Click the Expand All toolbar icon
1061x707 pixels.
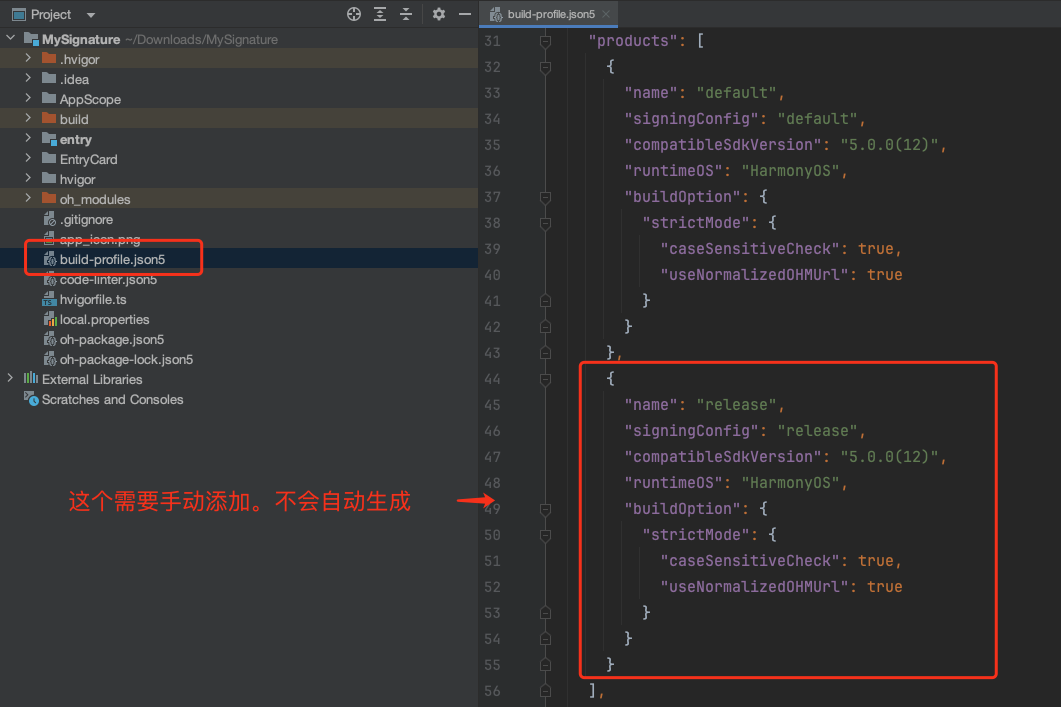click(380, 14)
